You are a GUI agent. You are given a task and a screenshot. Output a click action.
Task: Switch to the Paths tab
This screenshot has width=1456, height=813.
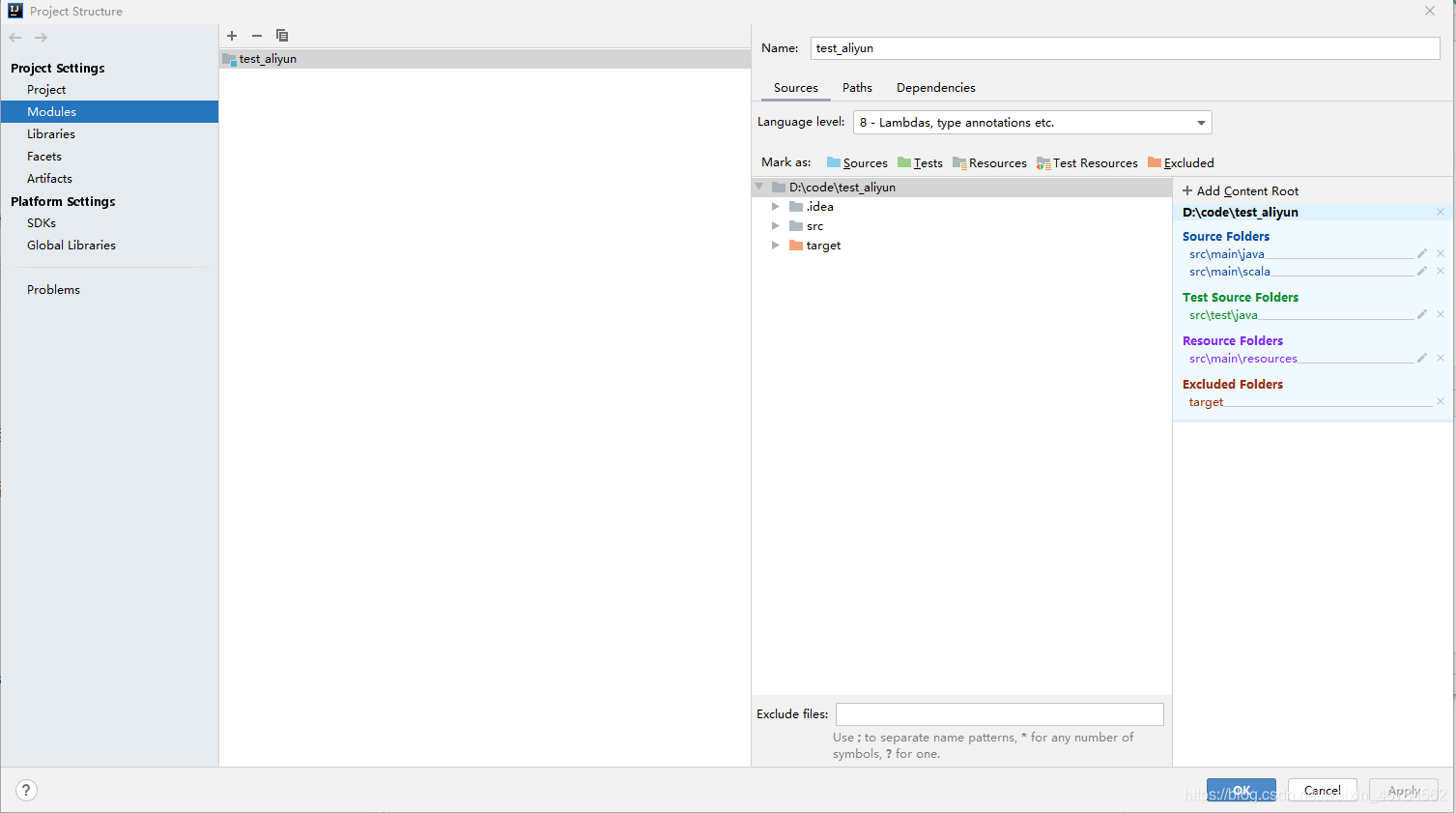tap(857, 88)
